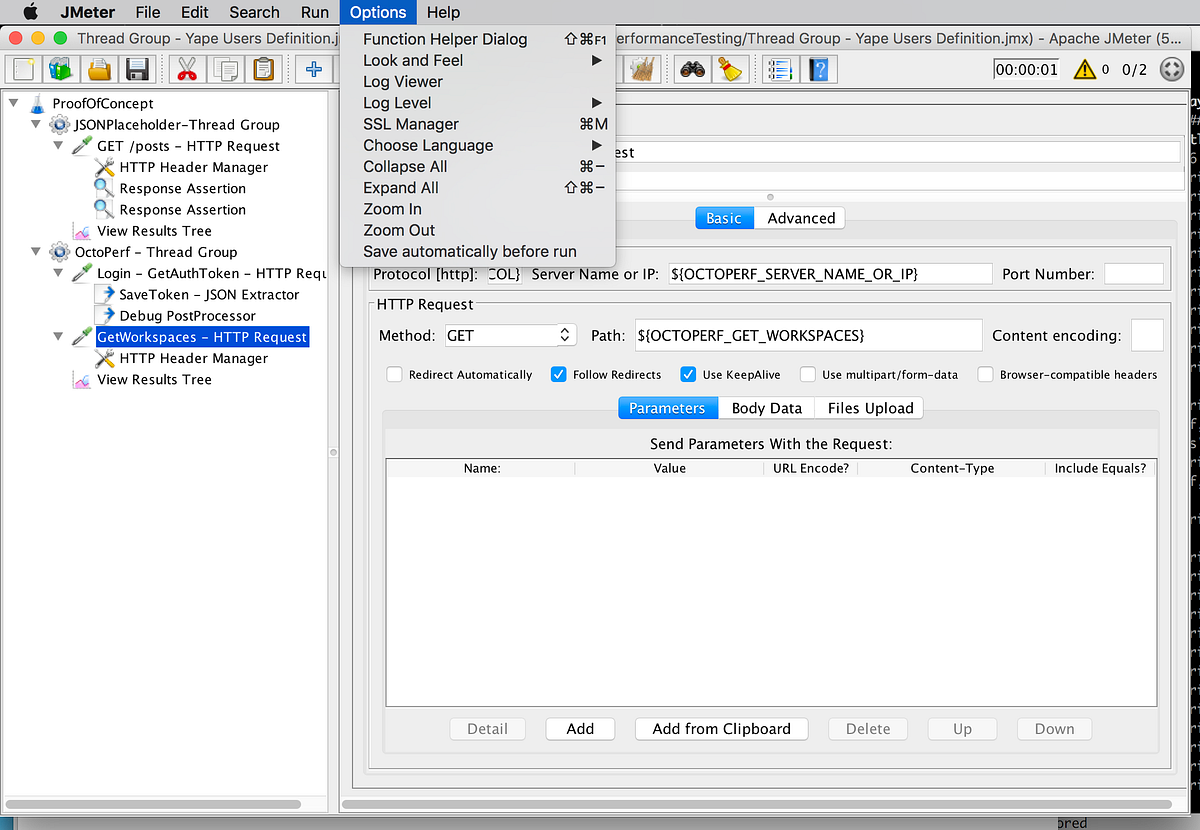Click Add from Clipboard button
The height and width of the screenshot is (830, 1200).
pyautogui.click(x=721, y=728)
